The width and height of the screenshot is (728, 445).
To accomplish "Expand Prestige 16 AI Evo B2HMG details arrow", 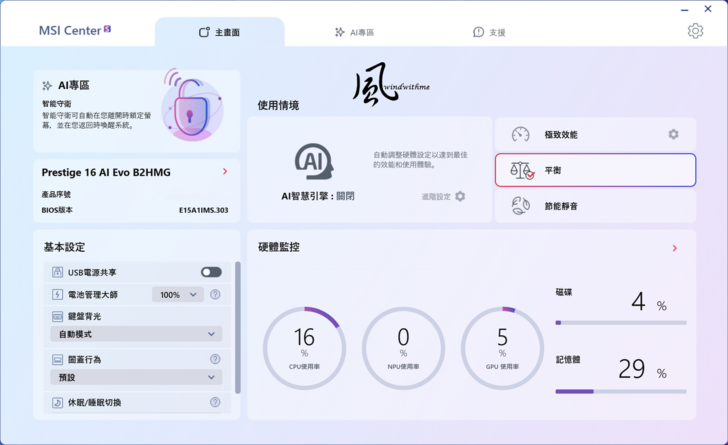I will click(x=225, y=171).
